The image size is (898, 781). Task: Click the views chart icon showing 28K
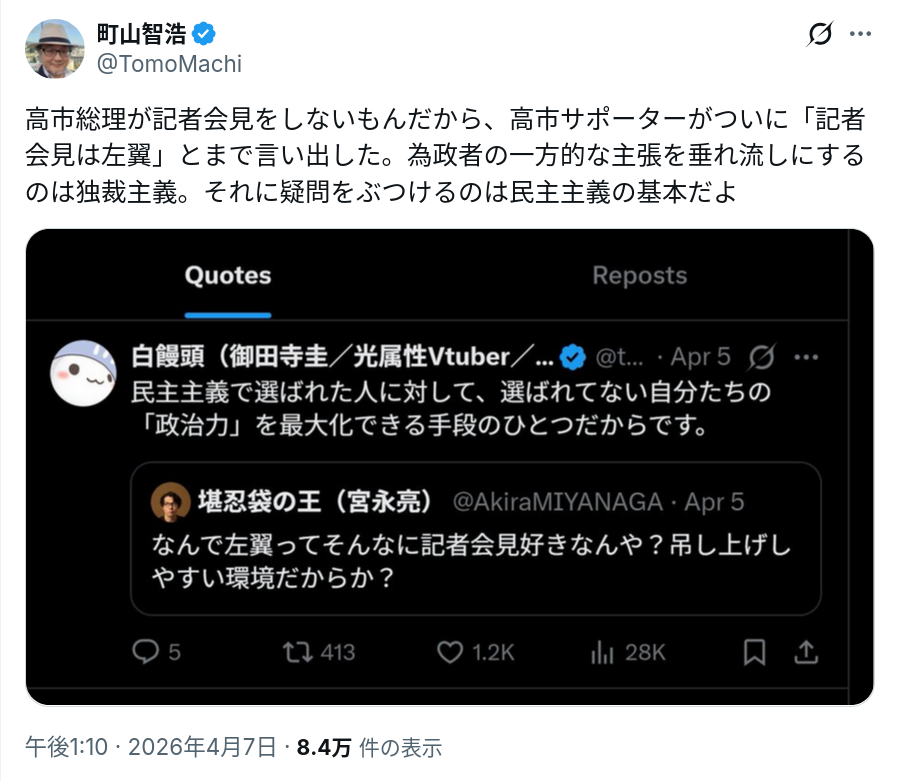coord(603,652)
